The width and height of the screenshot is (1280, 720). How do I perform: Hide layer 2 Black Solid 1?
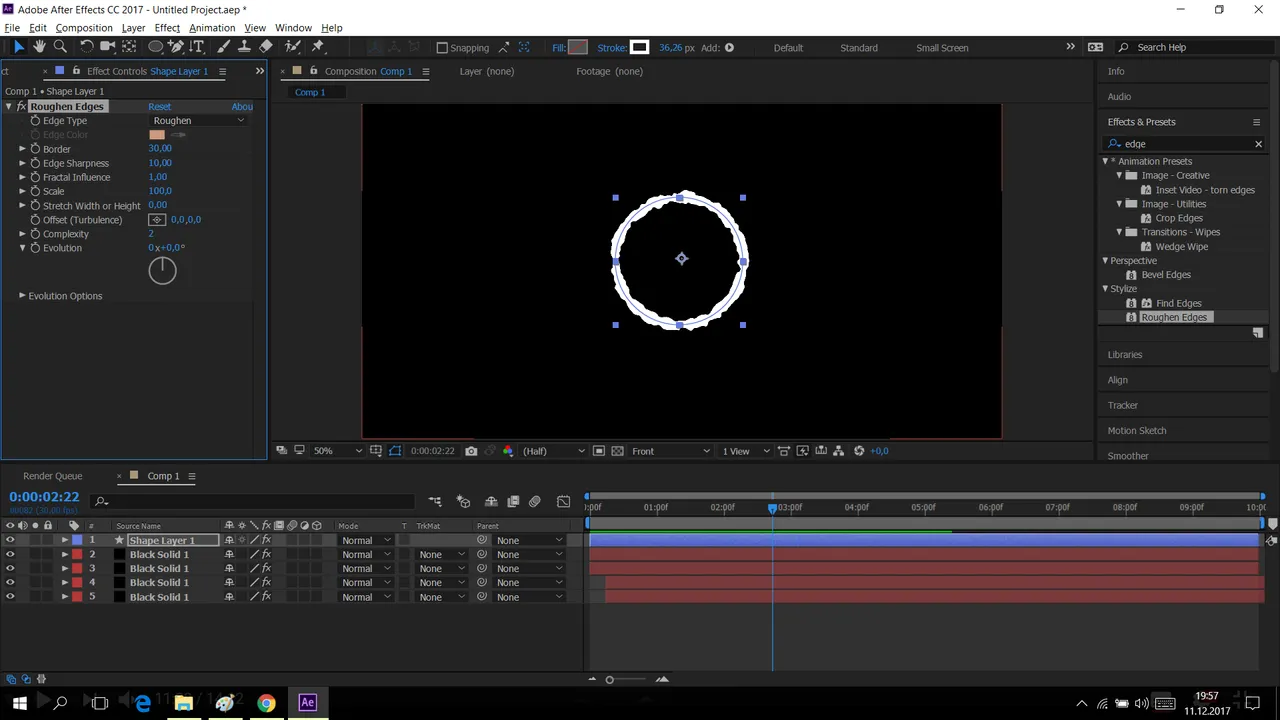(x=10, y=554)
